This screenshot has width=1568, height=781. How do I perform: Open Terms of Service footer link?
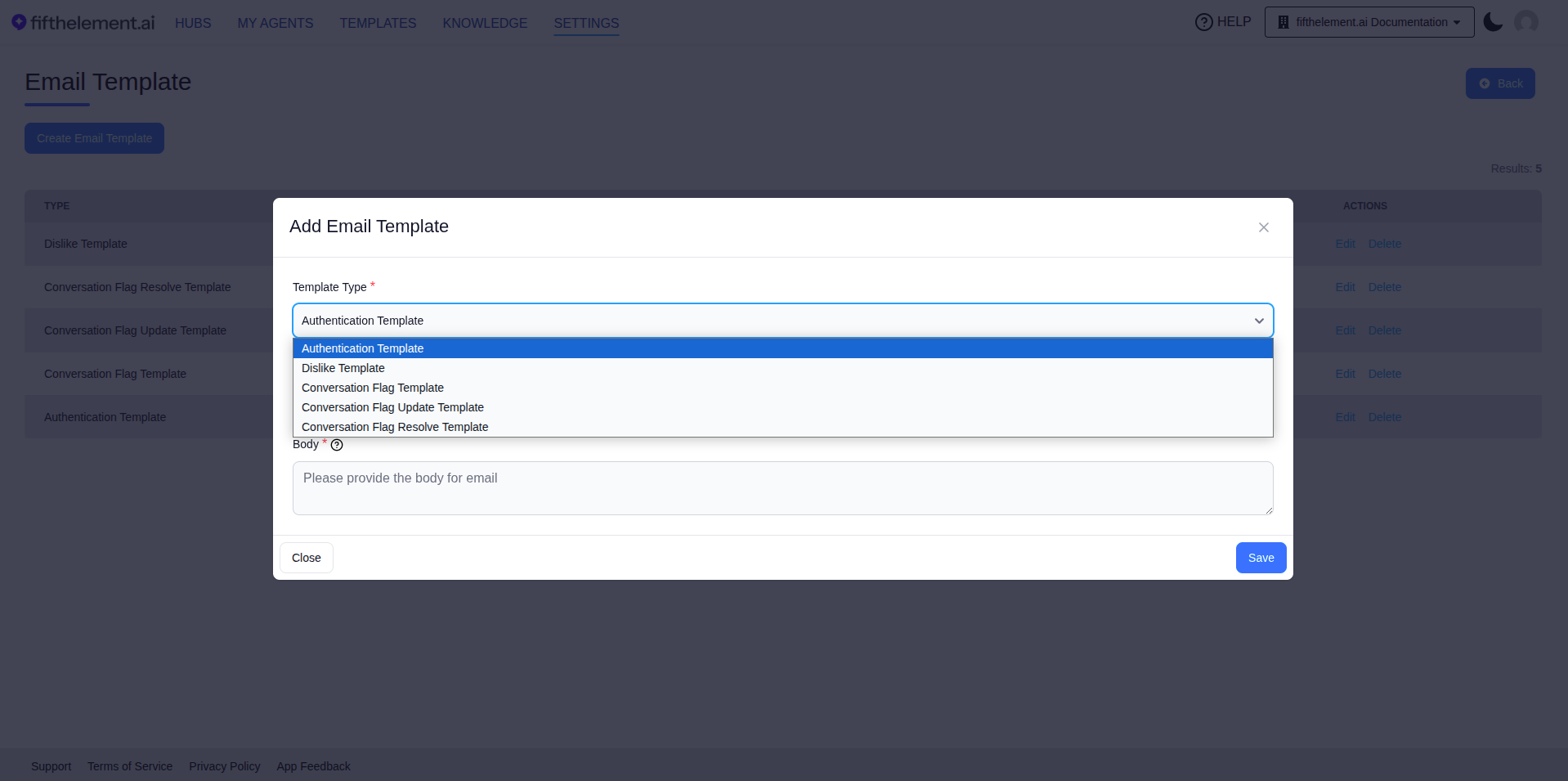tap(130, 766)
